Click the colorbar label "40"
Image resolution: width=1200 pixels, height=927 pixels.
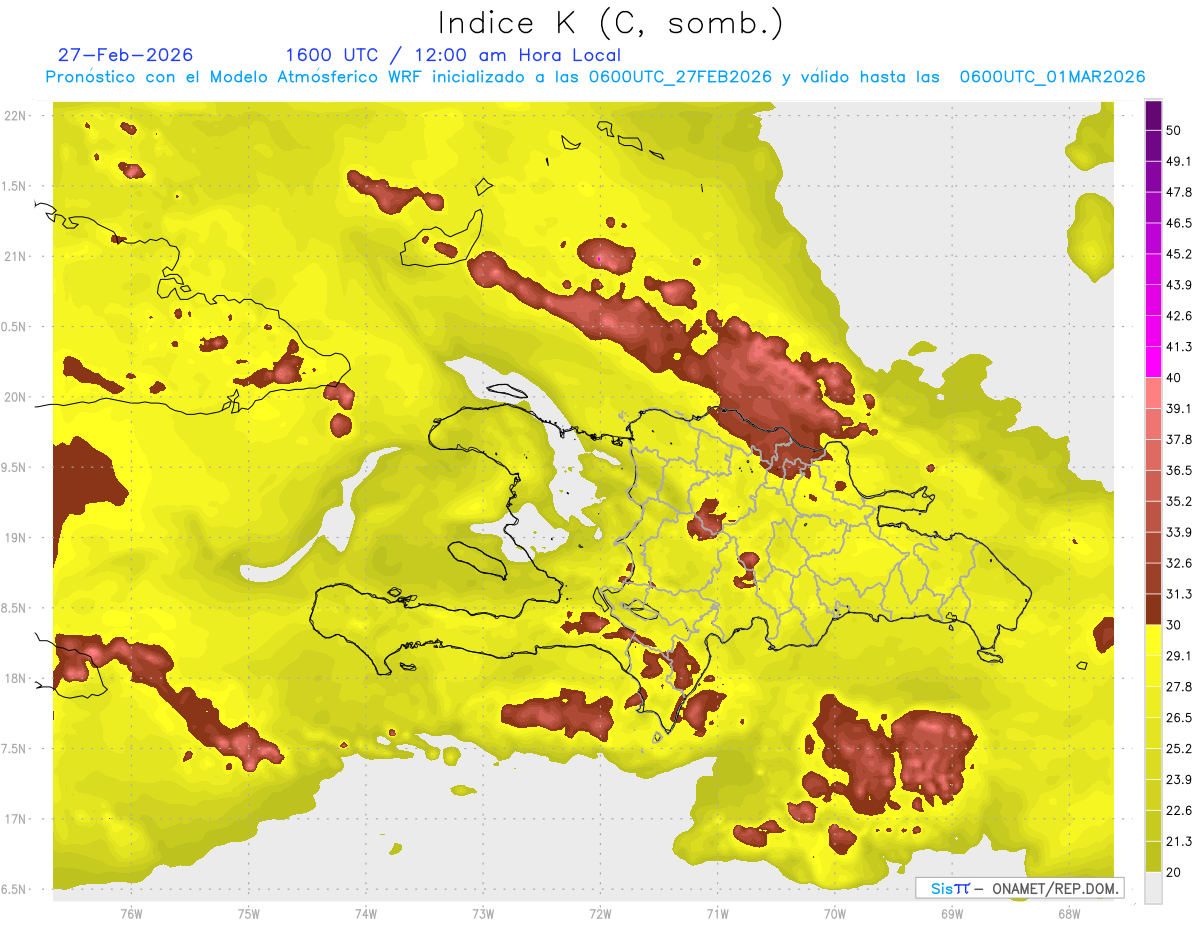(x=1174, y=378)
